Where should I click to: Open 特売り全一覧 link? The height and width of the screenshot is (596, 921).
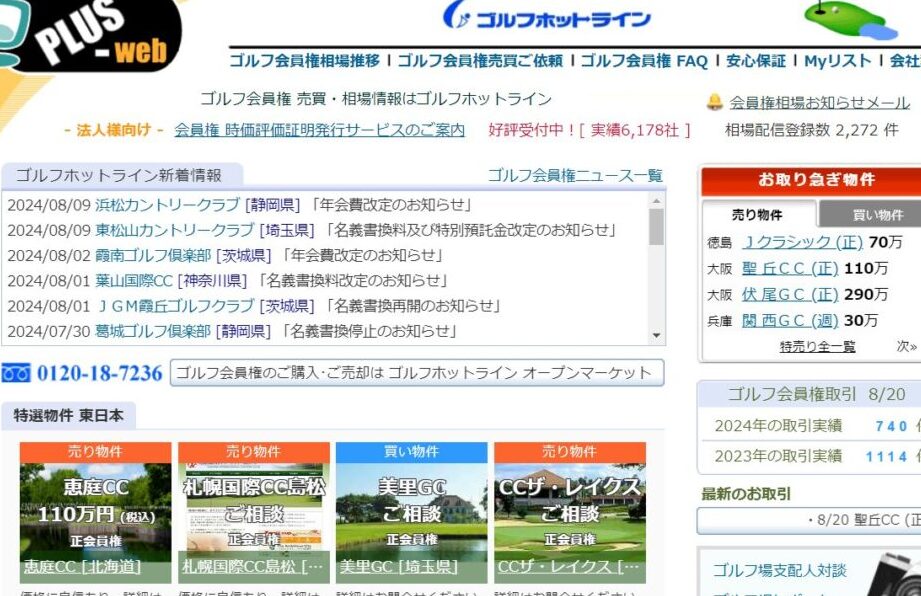tap(817, 346)
